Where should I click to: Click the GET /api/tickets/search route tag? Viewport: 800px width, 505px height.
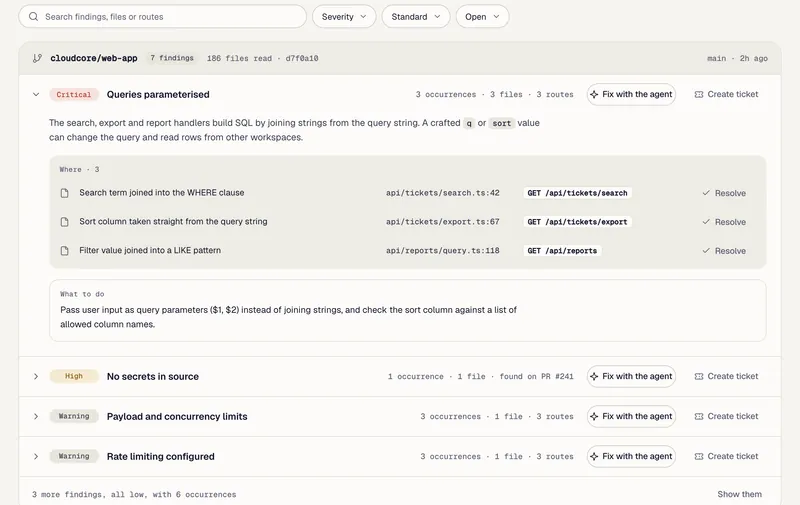(578, 193)
